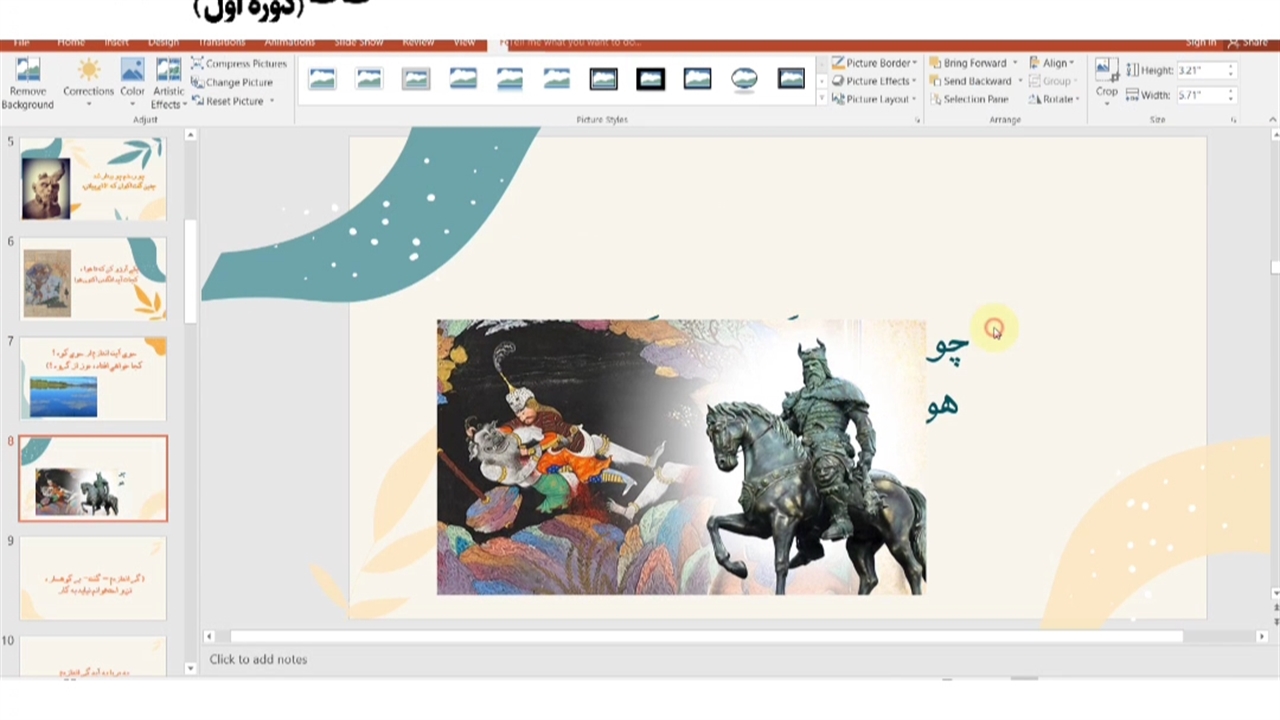Click the Share button
Image resolution: width=1280 pixels, height=720 pixels.
[x=1248, y=42]
